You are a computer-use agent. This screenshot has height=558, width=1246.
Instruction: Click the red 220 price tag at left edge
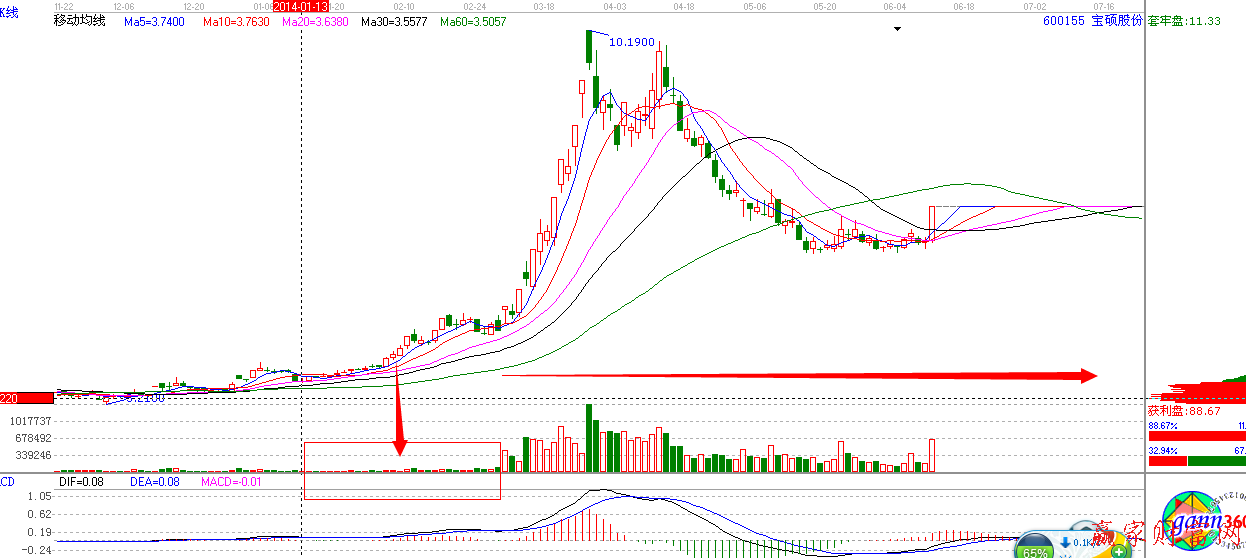pyautogui.click(x=26, y=398)
